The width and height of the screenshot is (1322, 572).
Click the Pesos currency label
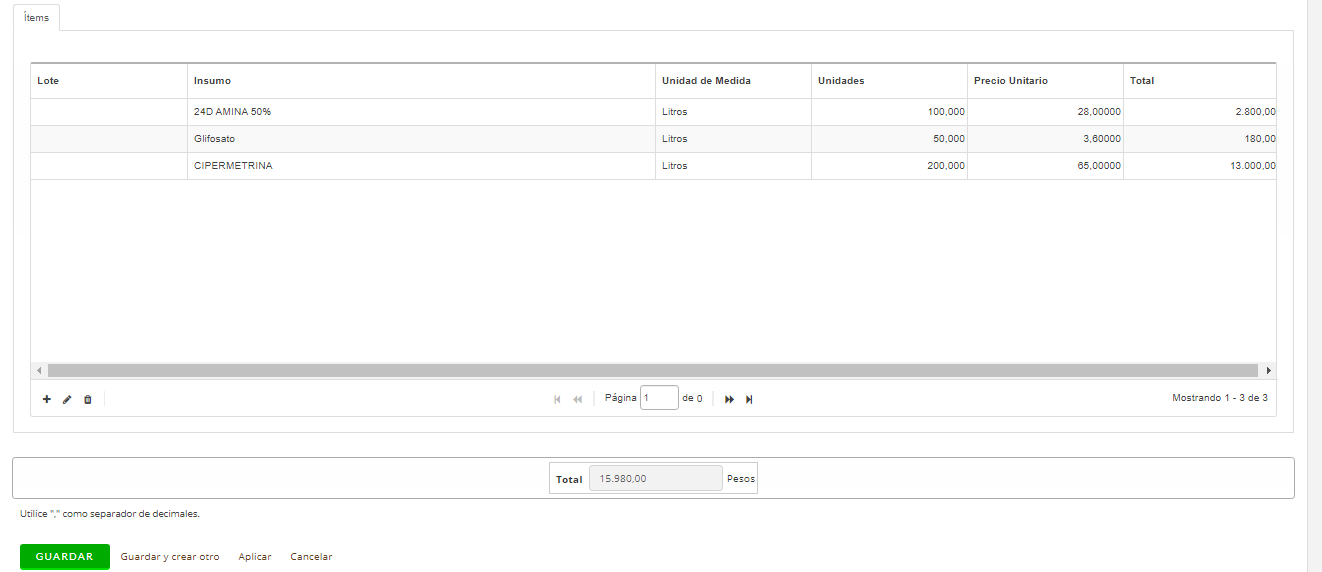point(741,479)
